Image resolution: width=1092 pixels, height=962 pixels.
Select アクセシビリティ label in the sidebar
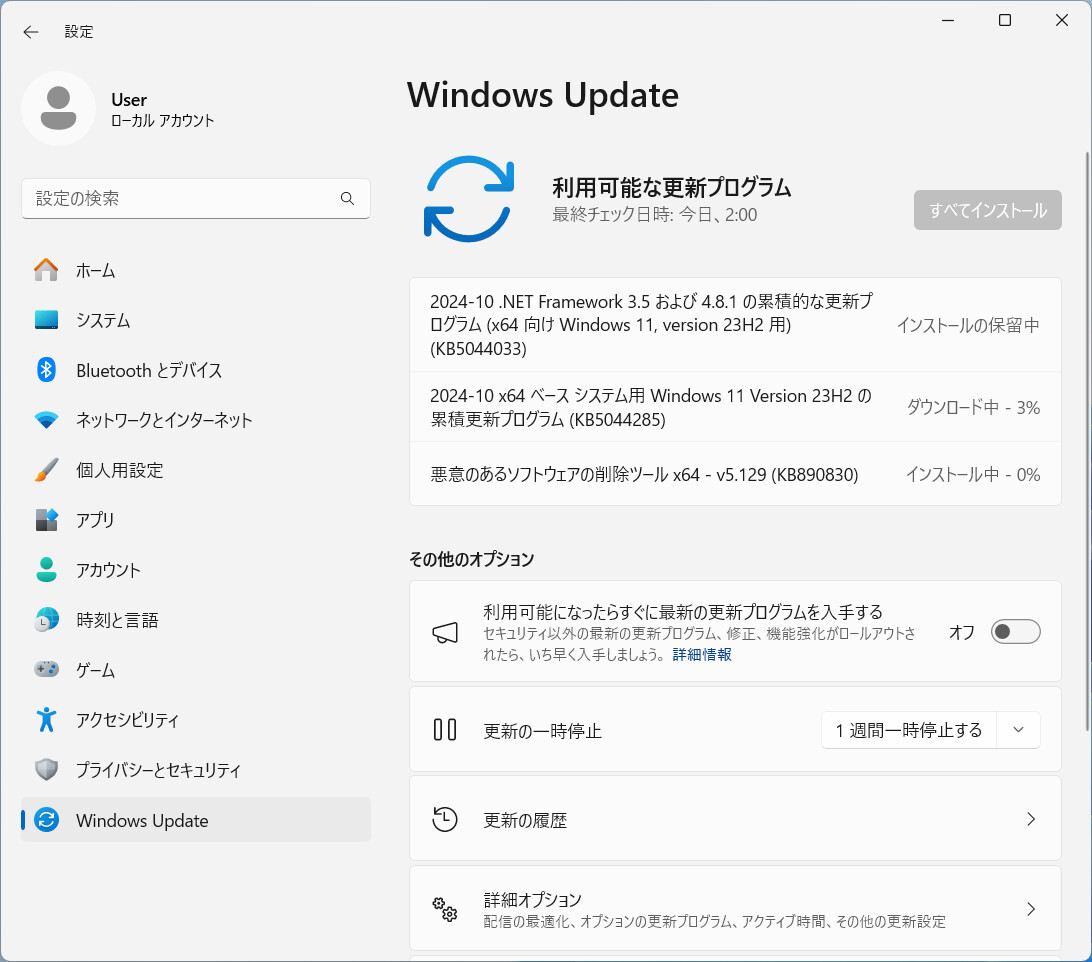coord(127,720)
